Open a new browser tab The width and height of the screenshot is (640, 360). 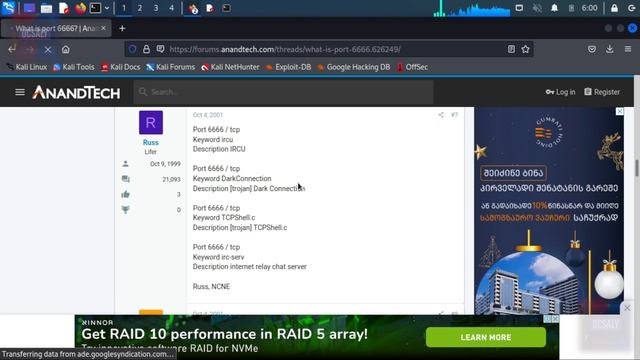(122, 28)
